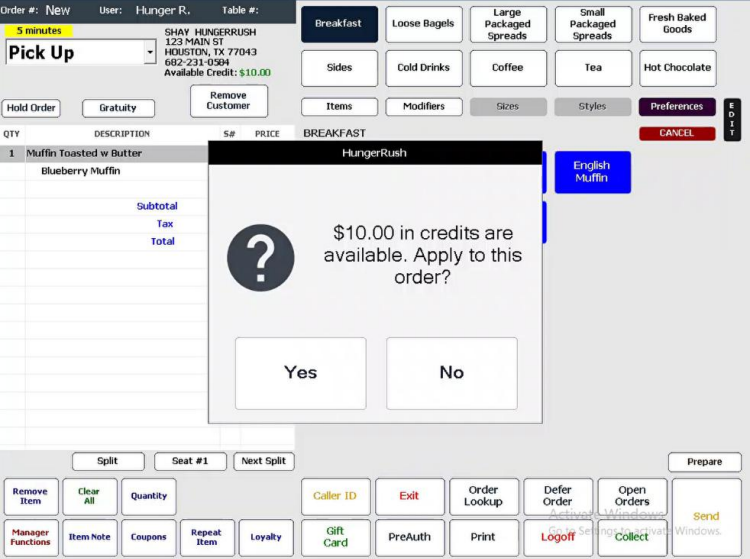750x559 pixels.
Task: Click the Coupons button
Action: pos(149,537)
